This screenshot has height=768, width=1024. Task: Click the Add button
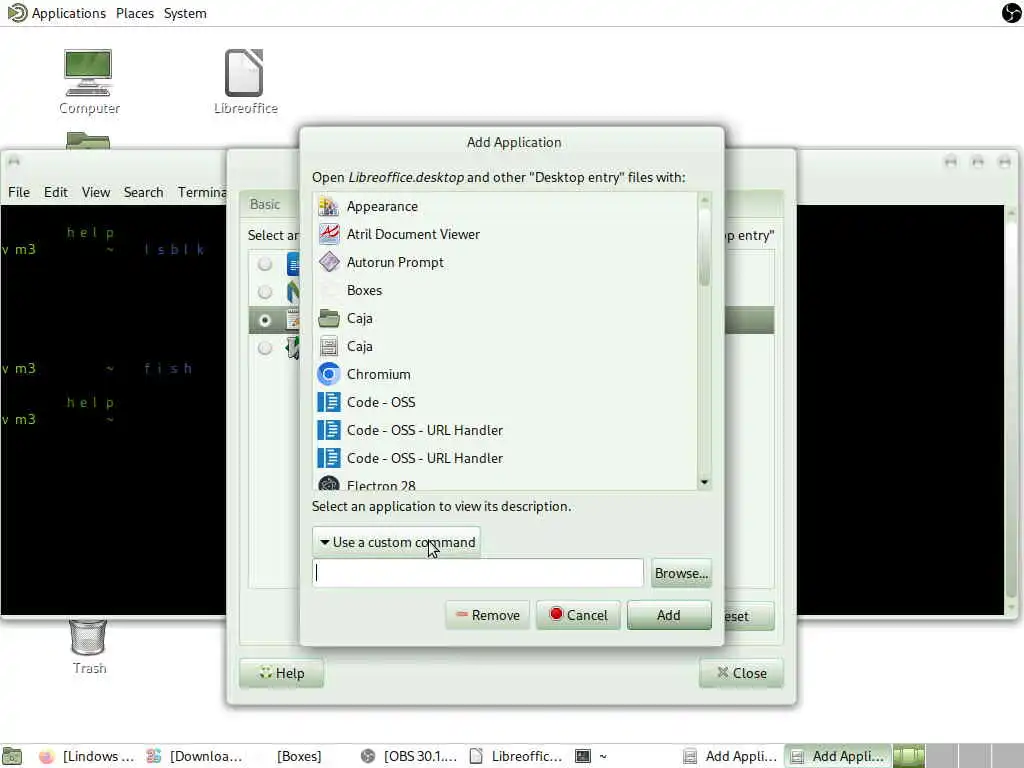tap(669, 615)
